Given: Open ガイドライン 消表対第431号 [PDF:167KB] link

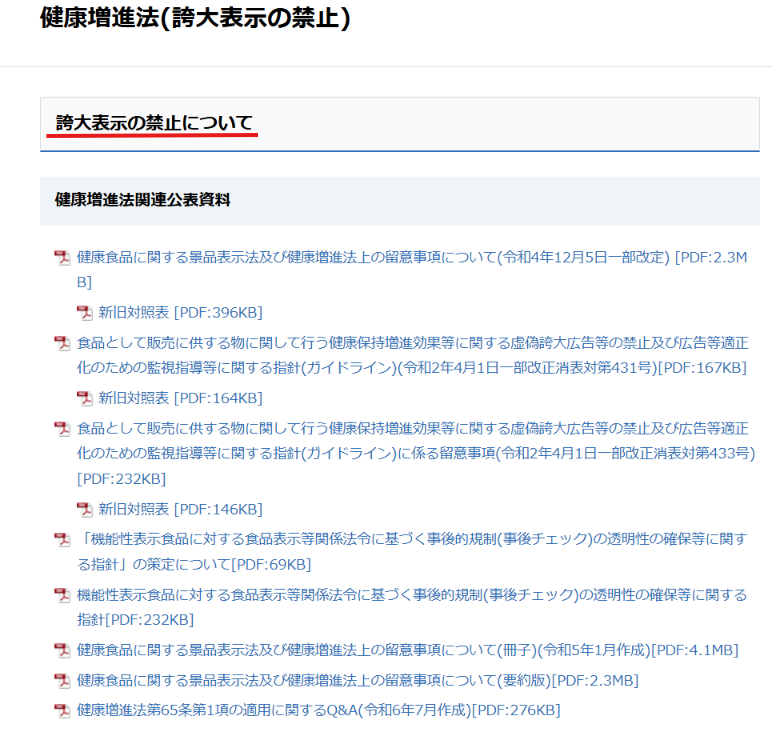Looking at the screenshot, I should [412, 355].
